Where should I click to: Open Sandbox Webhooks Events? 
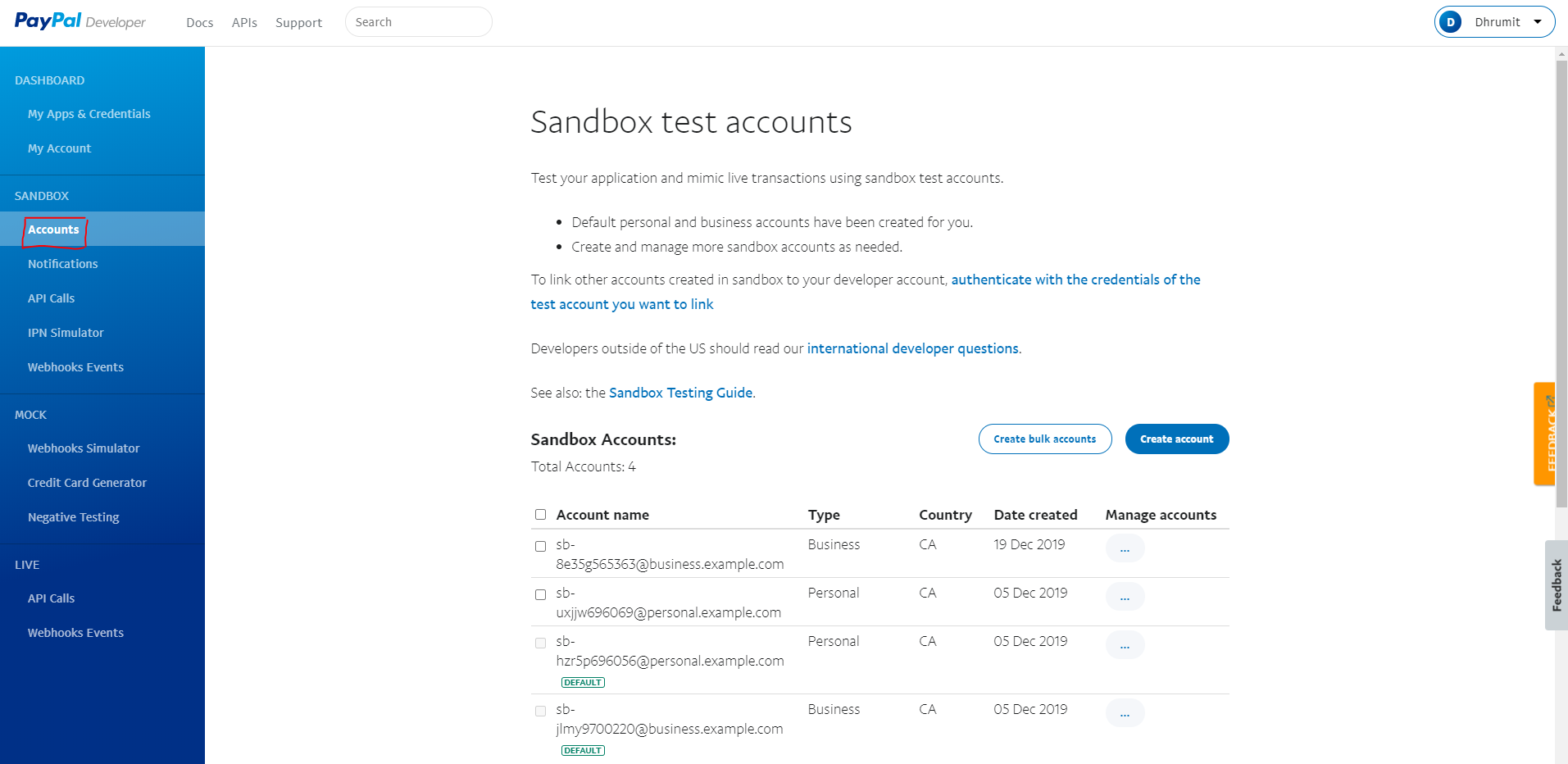(x=75, y=367)
